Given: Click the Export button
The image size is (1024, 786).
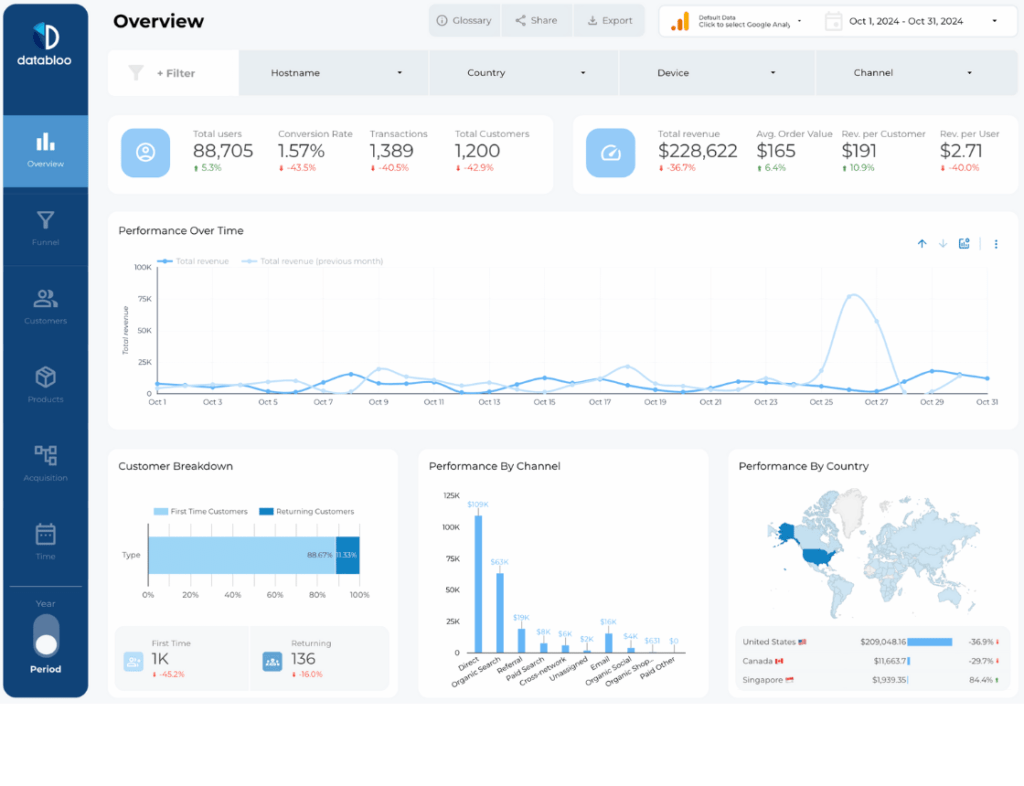Looking at the screenshot, I should click(609, 21).
